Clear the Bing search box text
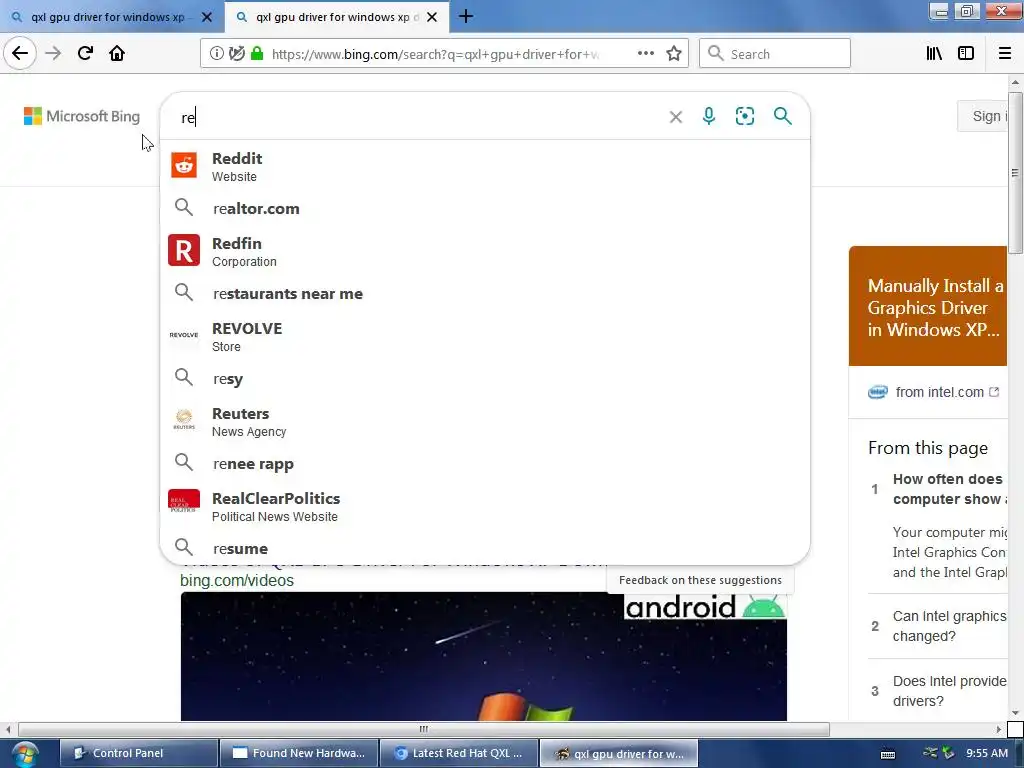1024x768 pixels. point(676,117)
